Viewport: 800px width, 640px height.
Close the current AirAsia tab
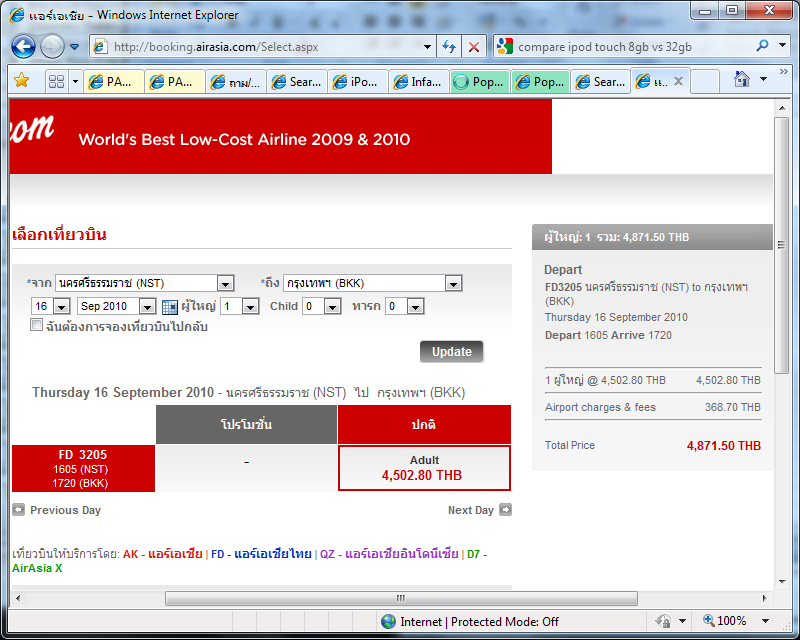click(x=678, y=81)
